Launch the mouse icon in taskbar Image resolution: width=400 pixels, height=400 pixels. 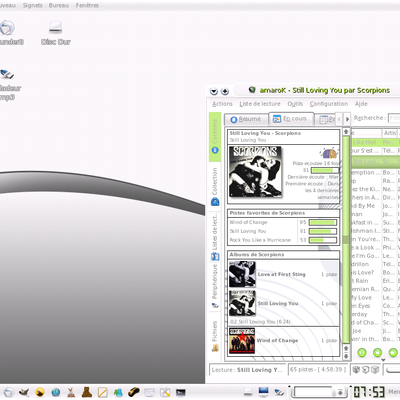pyautogui.click(x=134, y=392)
